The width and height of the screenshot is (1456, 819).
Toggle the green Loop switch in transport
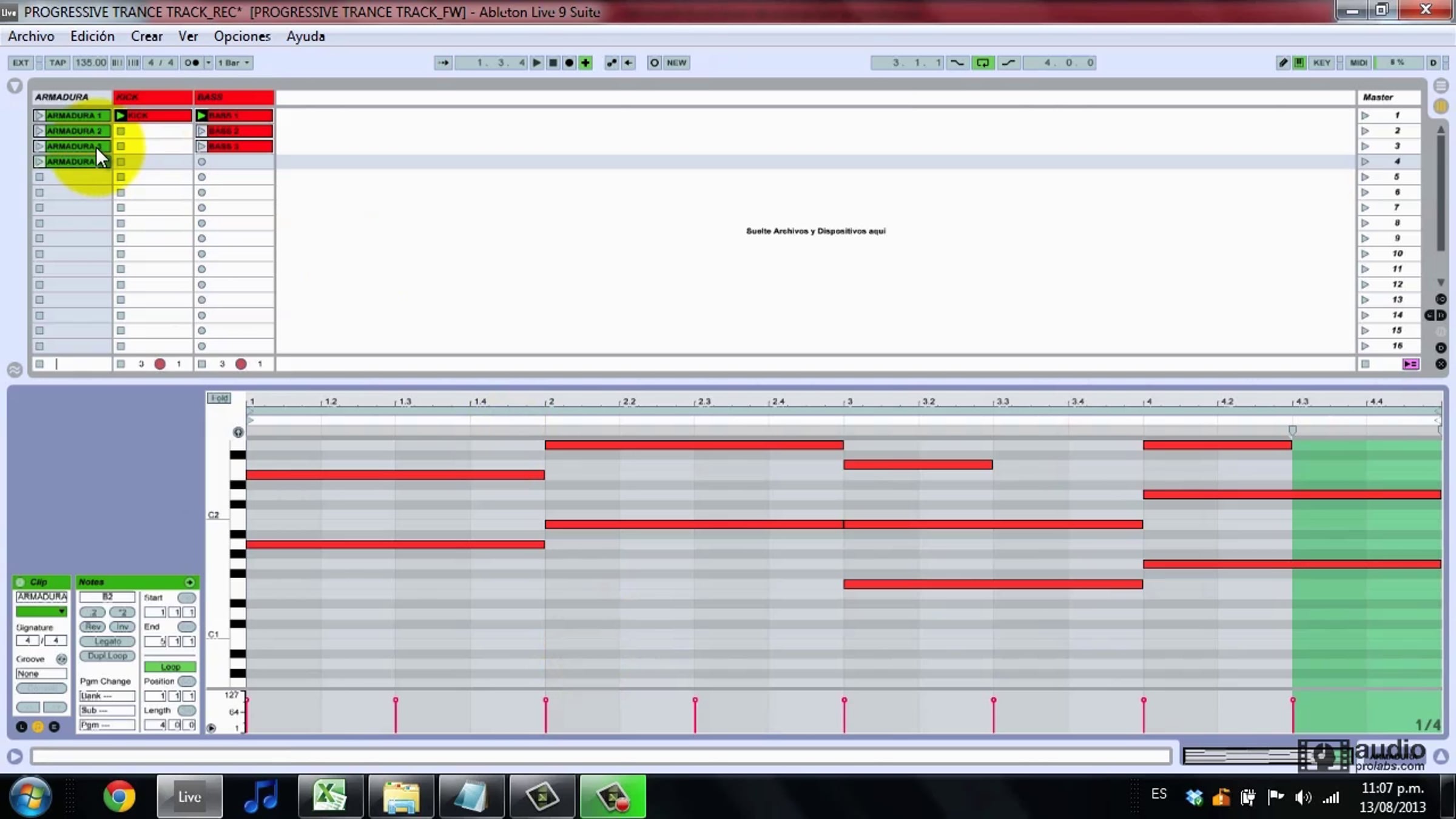point(983,62)
